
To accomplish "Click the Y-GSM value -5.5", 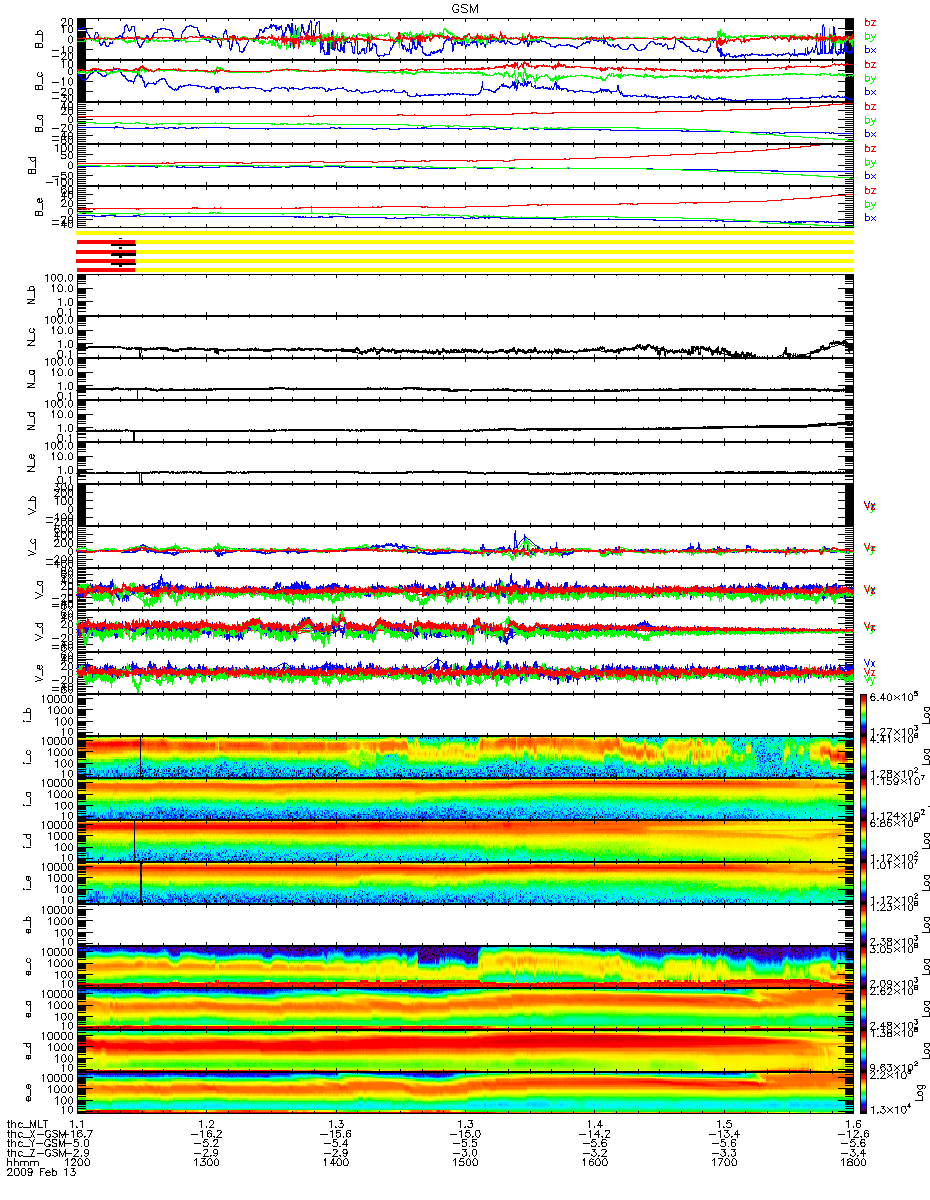I will (x=465, y=1144).
